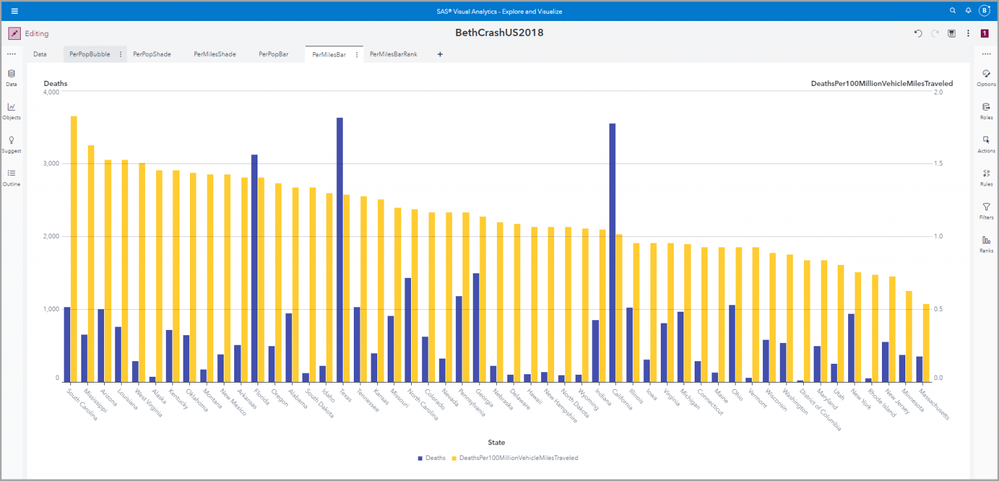Switch to the PerPopBar tab
This screenshot has width=999, height=481.
pyautogui.click(x=273, y=55)
